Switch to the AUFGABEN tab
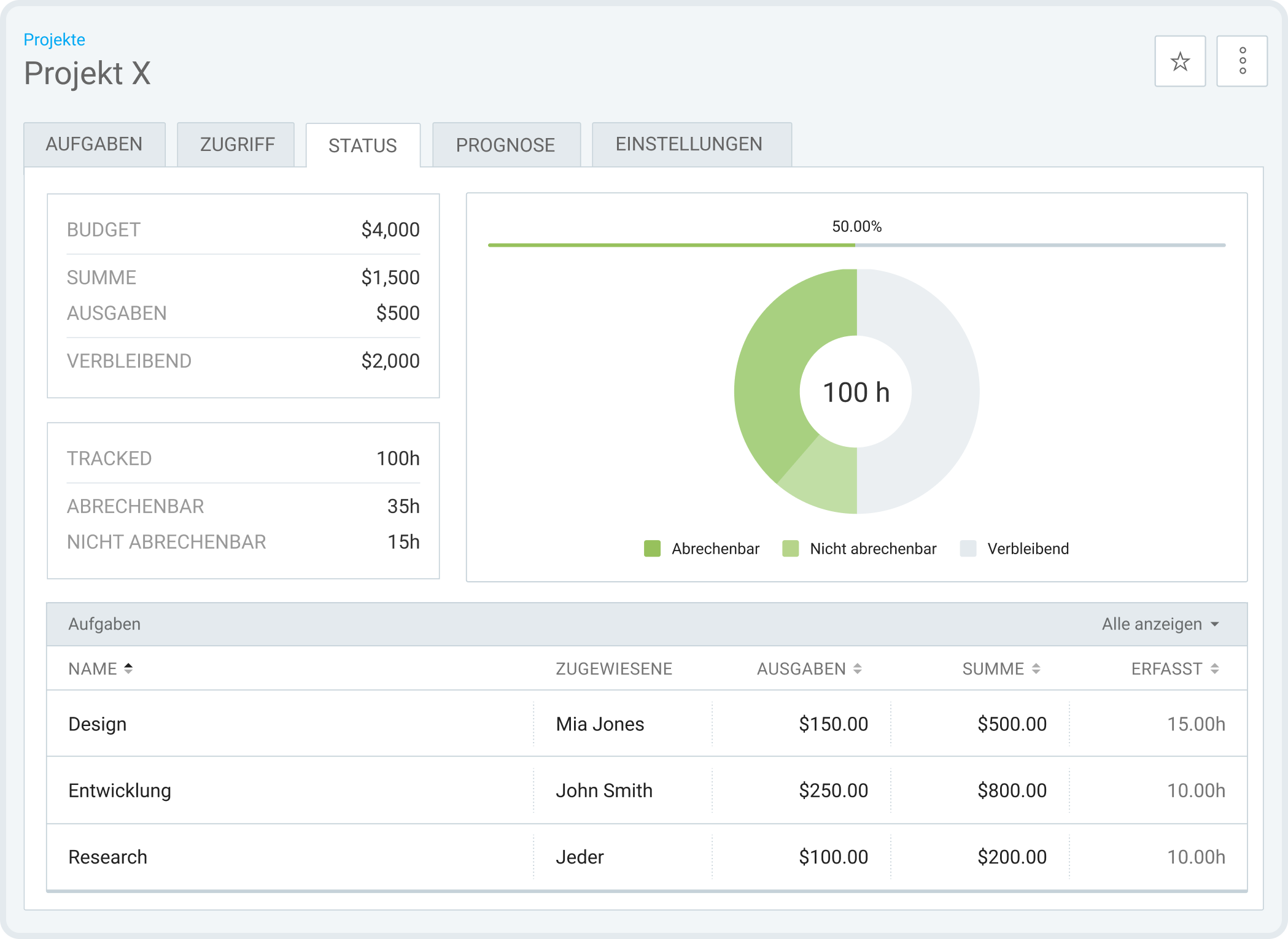Image resolution: width=1288 pixels, height=939 pixels. [x=95, y=144]
